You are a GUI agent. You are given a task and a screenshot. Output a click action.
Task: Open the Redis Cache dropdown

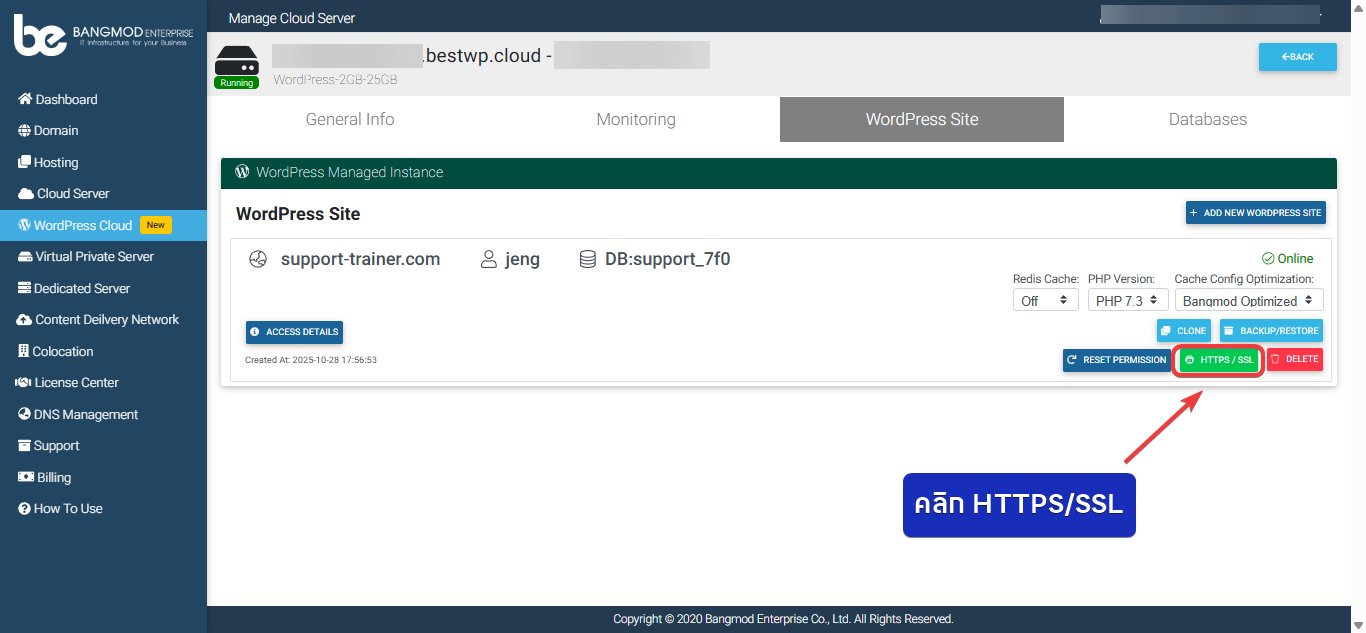(1045, 300)
